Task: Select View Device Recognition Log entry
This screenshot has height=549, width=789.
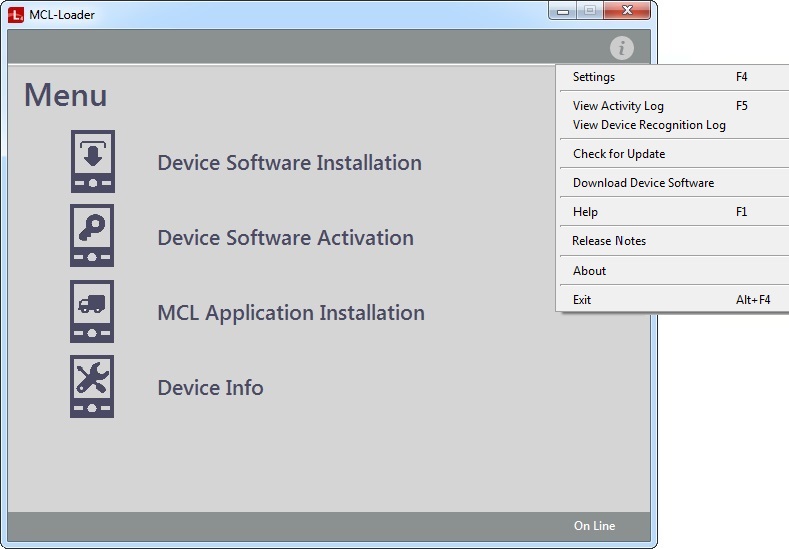Action: pos(674,125)
